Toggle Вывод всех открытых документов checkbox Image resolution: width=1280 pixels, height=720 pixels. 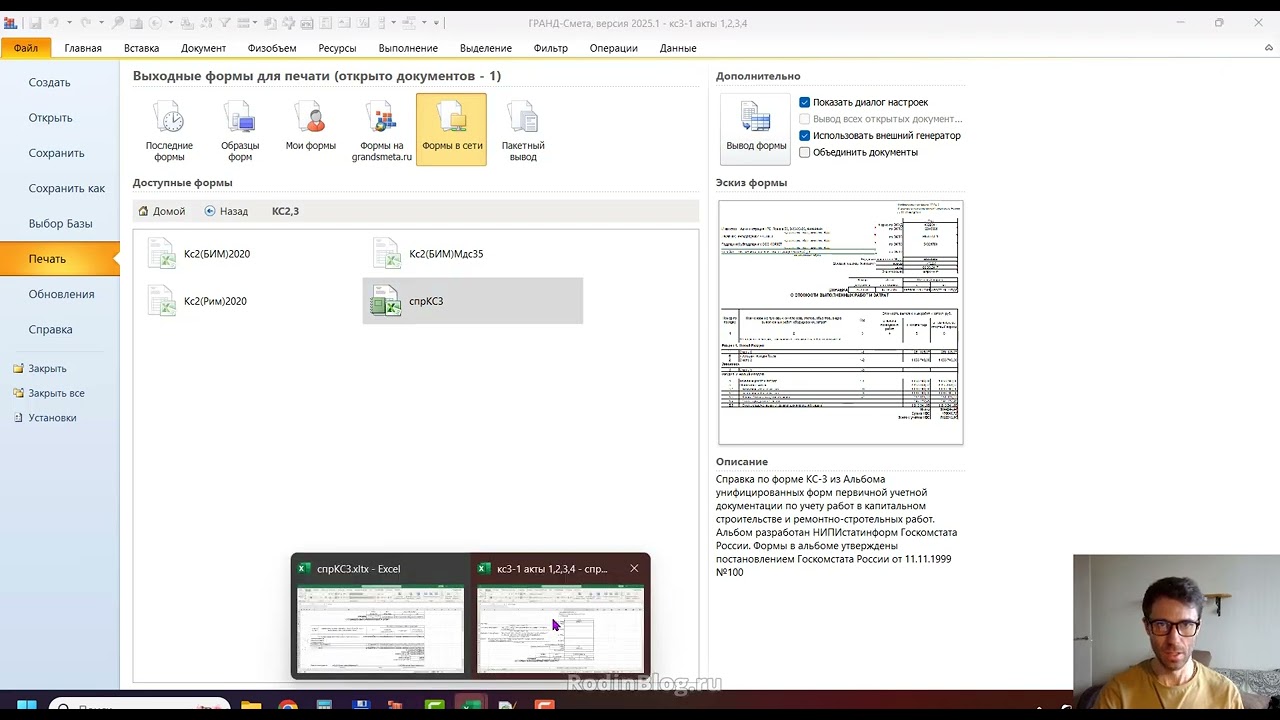coord(804,119)
